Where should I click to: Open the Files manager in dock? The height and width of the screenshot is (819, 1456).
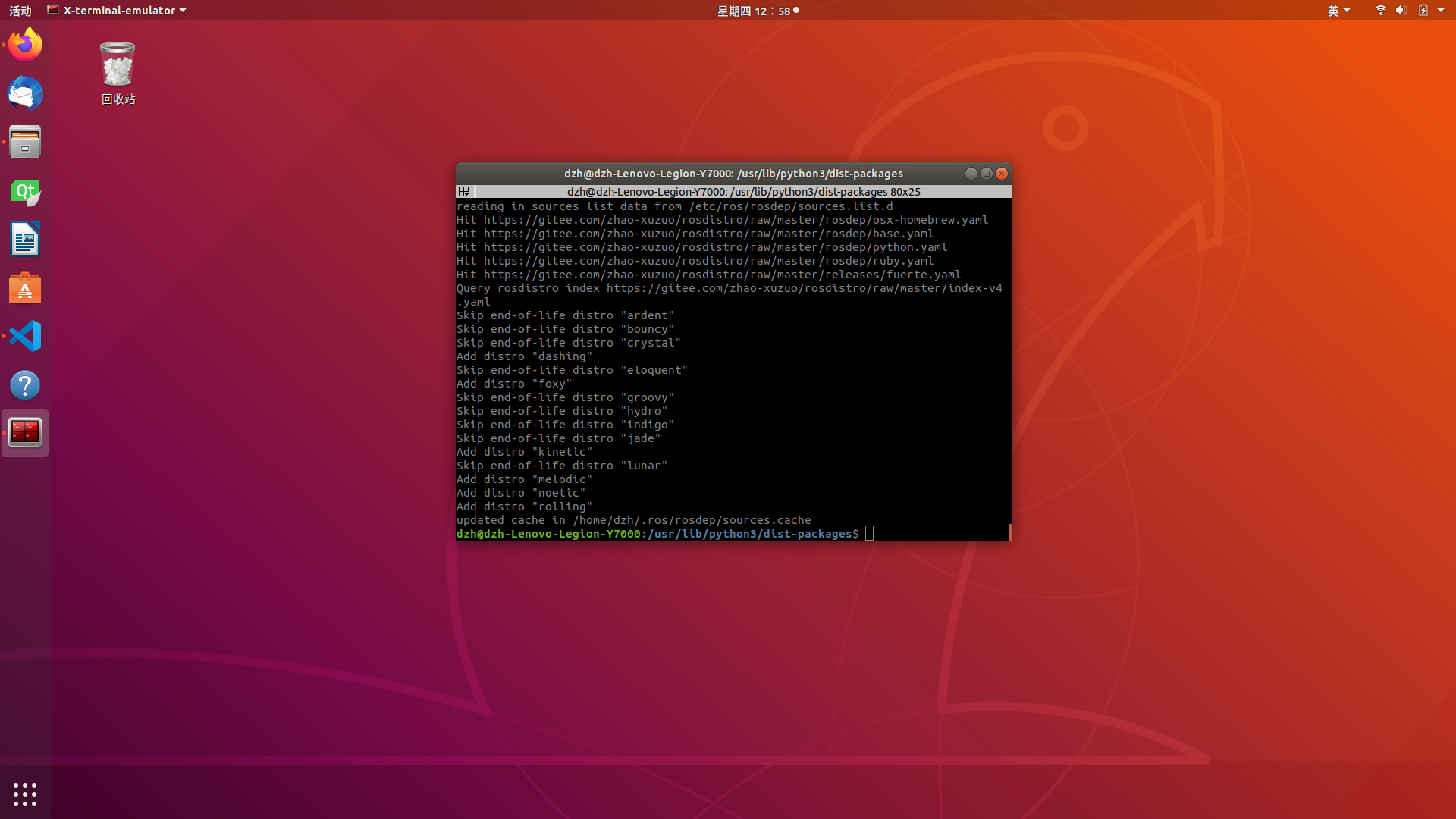point(25,142)
